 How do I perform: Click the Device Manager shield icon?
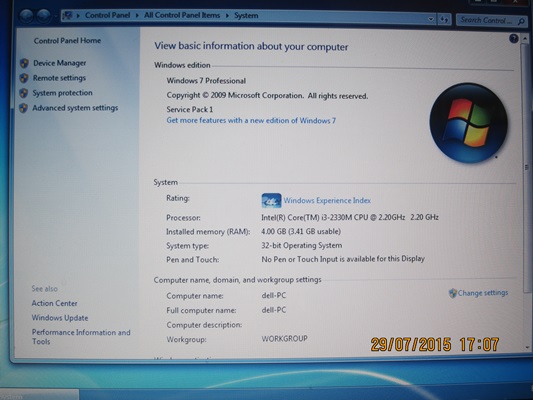pyautogui.click(x=24, y=63)
